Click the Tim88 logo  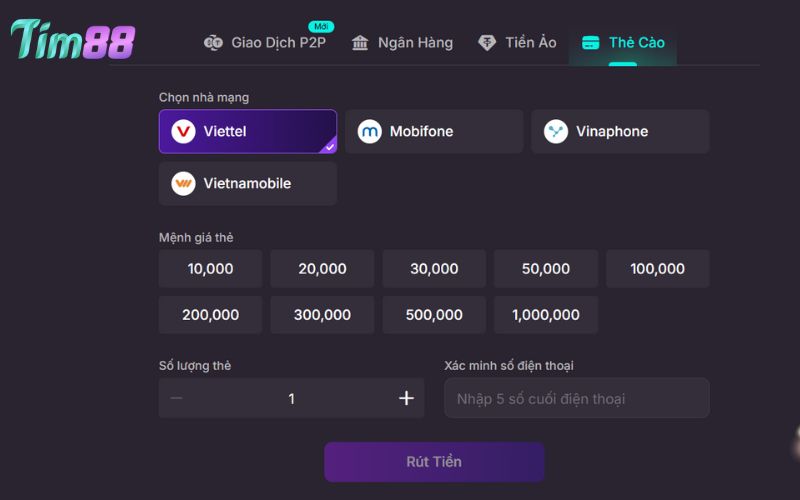[72, 40]
